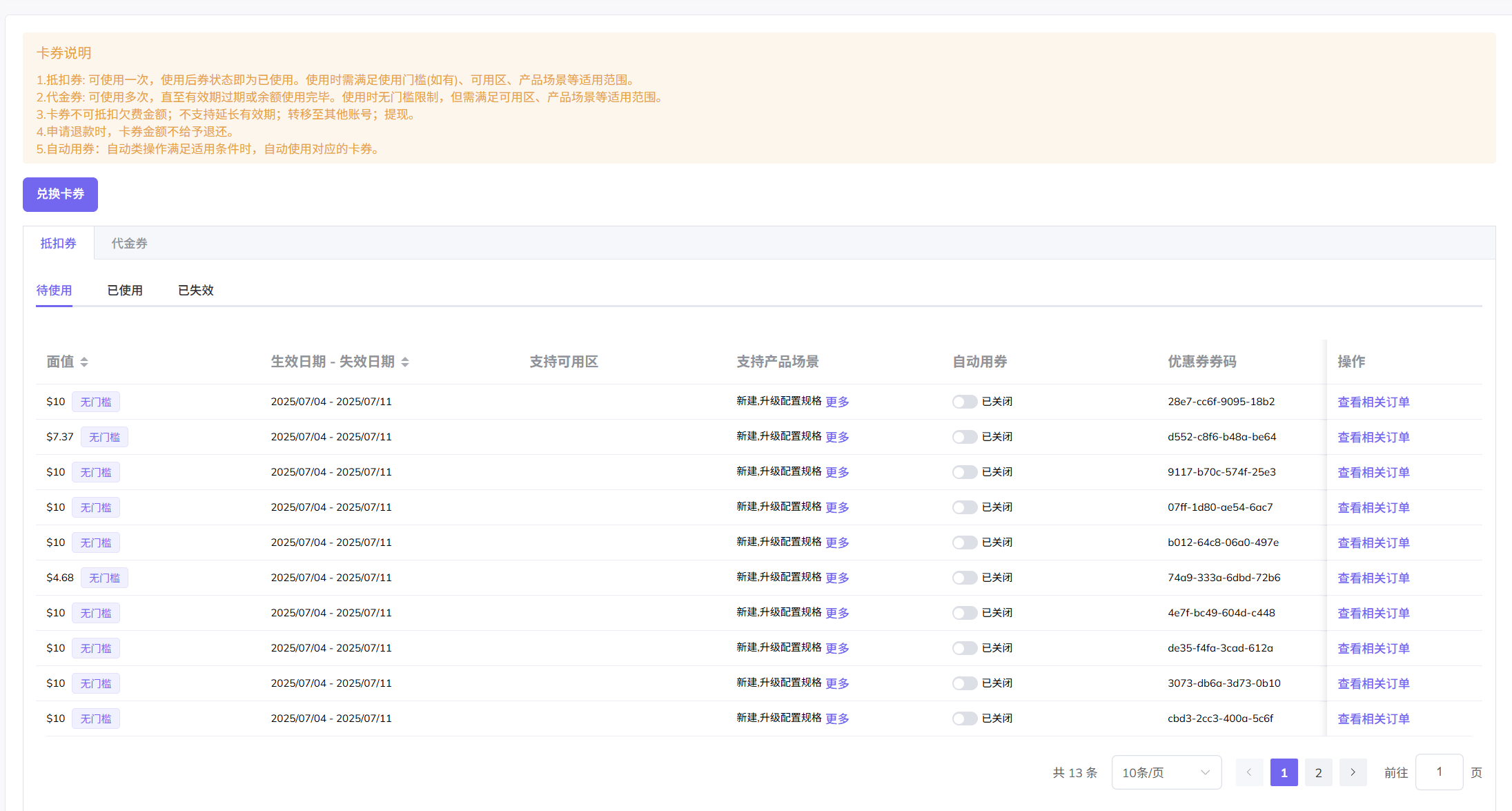1512x811 pixels.
Task: Expand 更多 scenarios for coupon 28e7-cc6f-9095-18b2
Action: (837, 402)
